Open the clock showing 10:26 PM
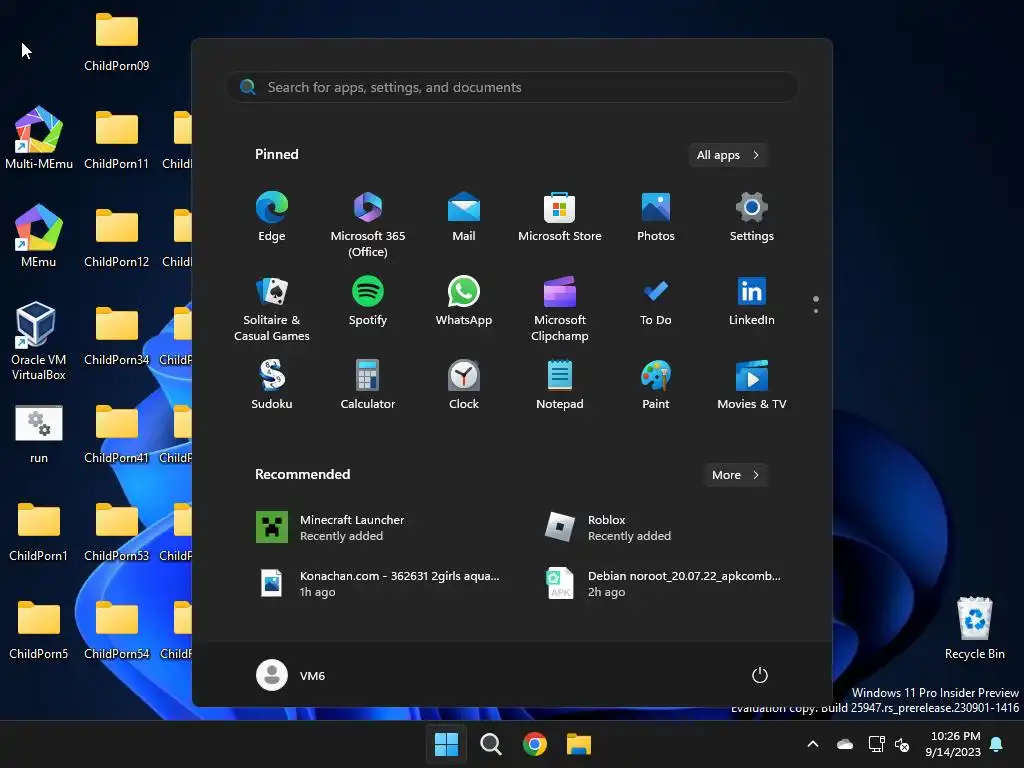The width and height of the screenshot is (1024, 768). pyautogui.click(x=953, y=744)
